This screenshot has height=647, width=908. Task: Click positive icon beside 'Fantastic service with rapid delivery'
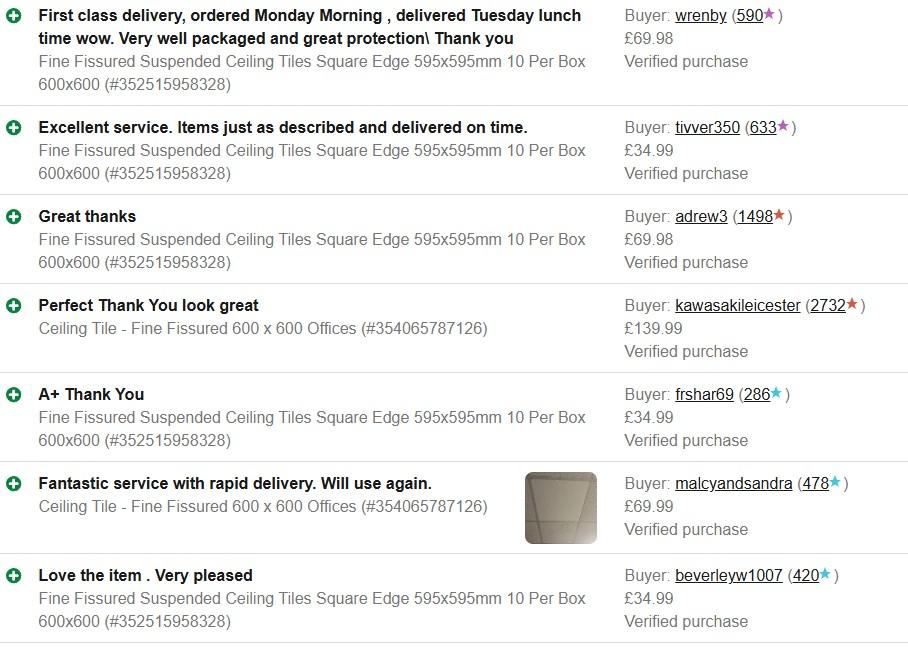(x=13, y=484)
